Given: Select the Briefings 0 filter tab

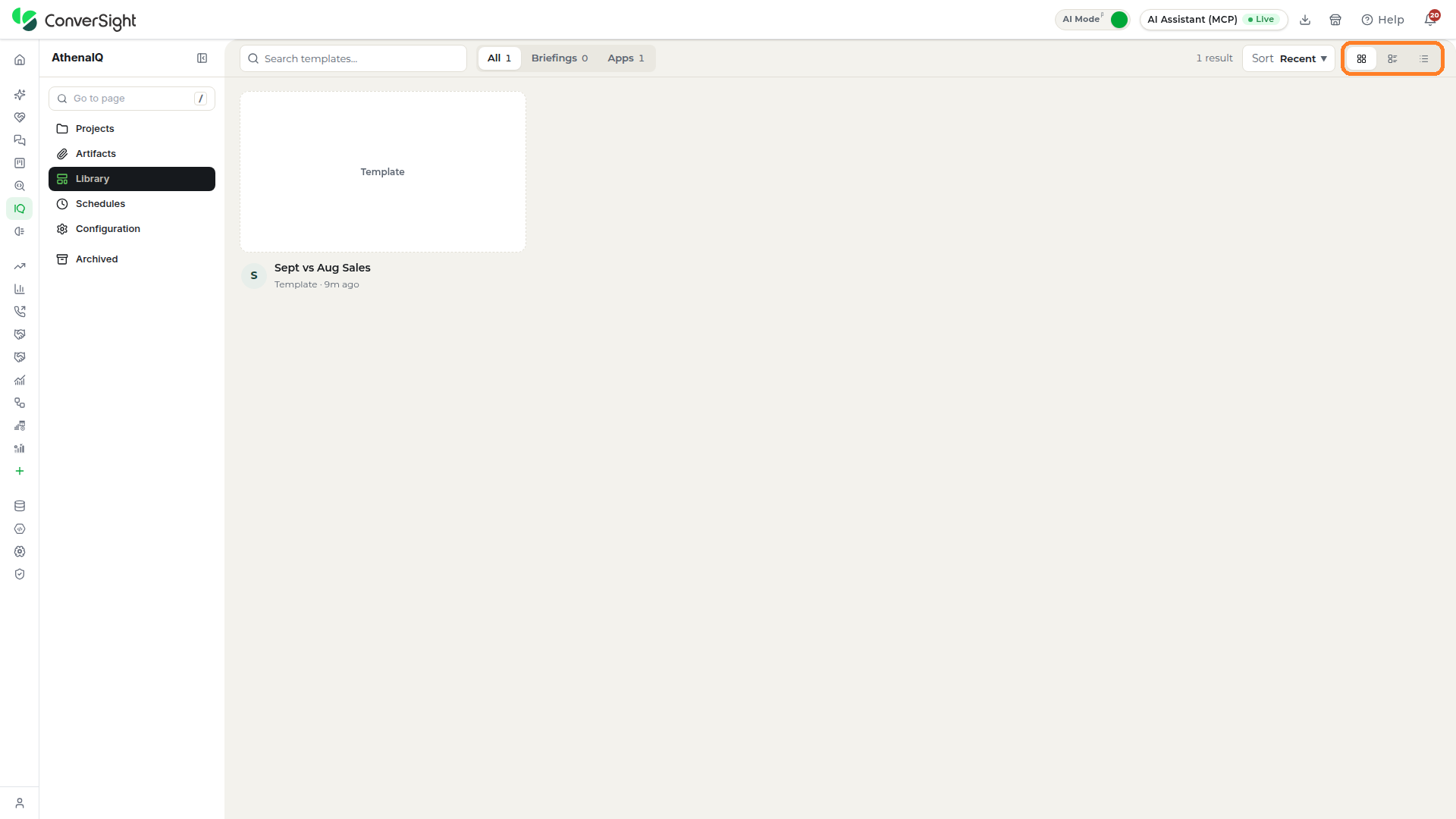Looking at the screenshot, I should click(x=560, y=58).
